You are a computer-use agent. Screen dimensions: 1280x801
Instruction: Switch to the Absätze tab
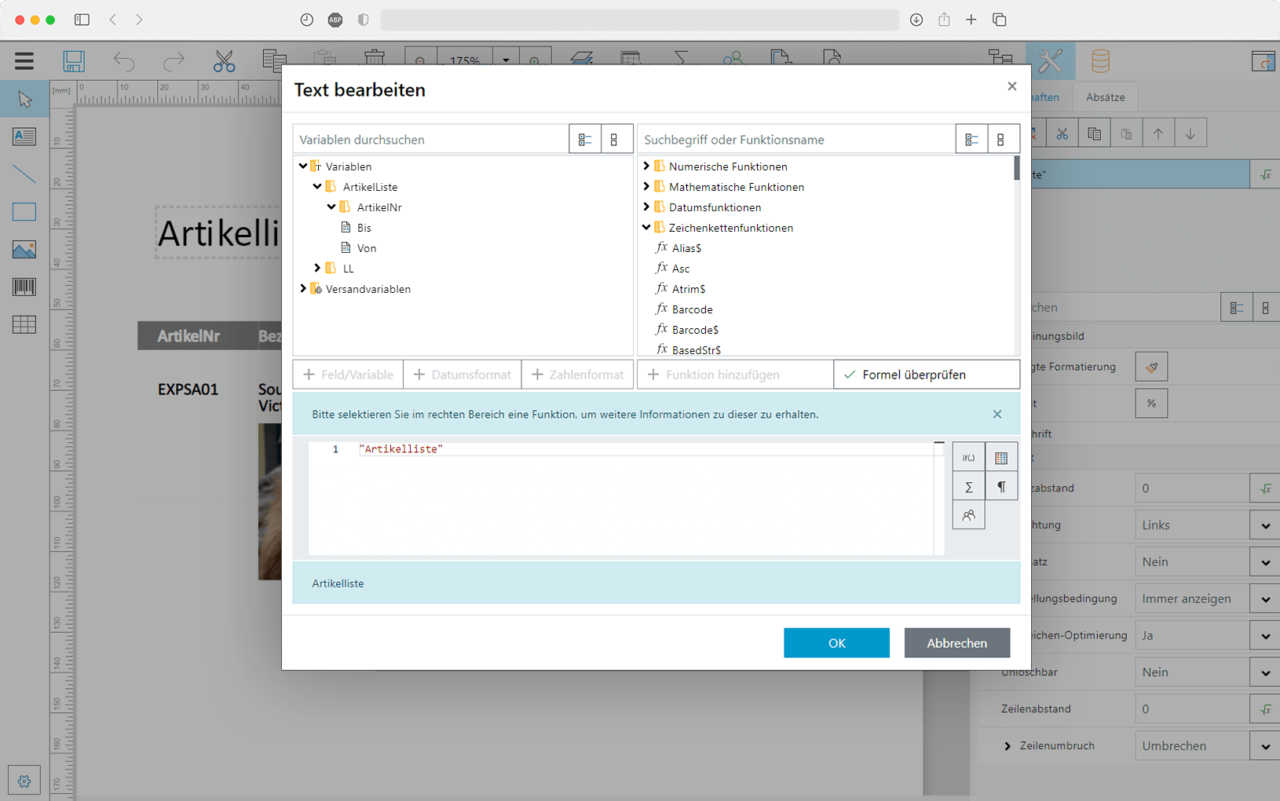click(1106, 96)
